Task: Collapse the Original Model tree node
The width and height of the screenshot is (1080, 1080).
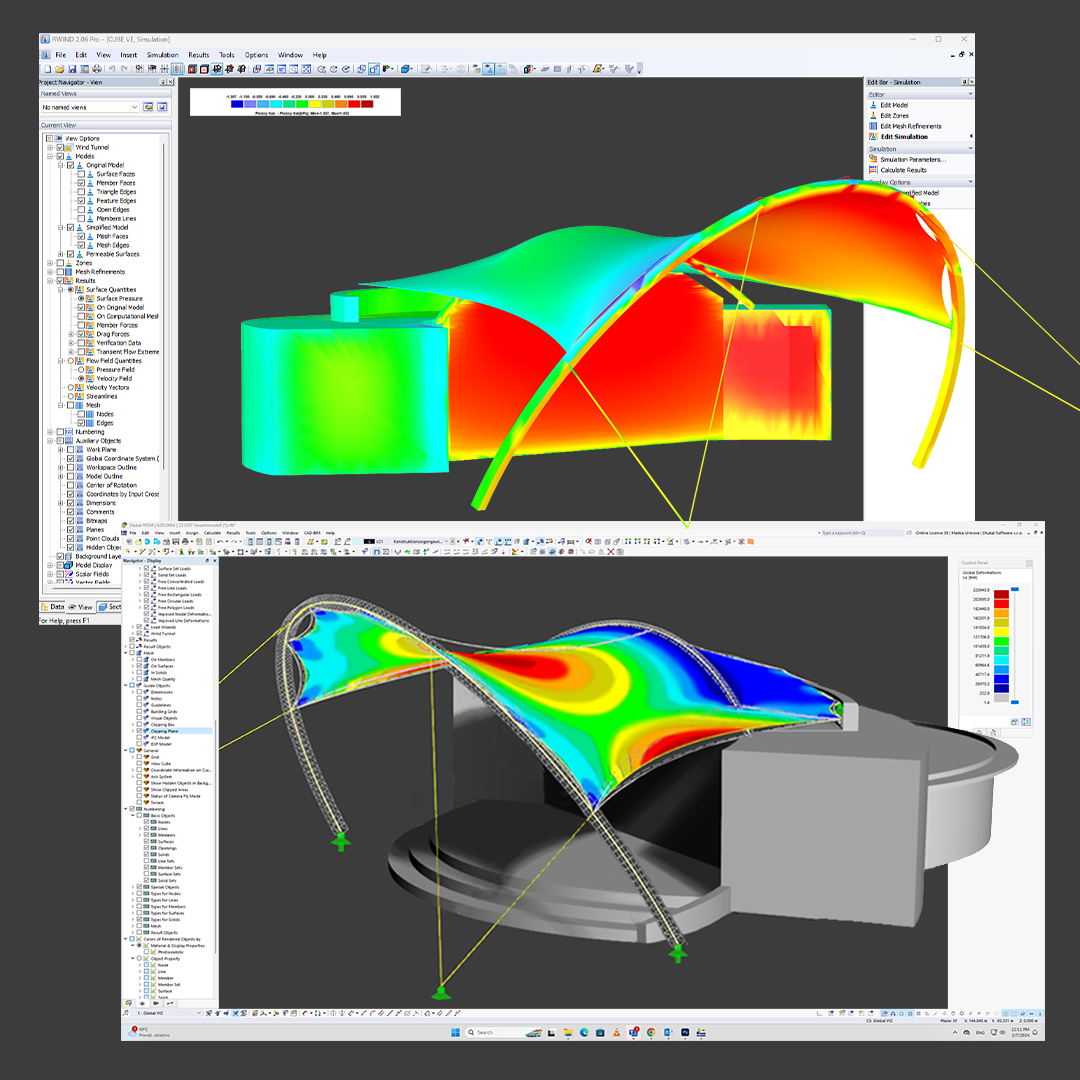Action: (x=61, y=165)
